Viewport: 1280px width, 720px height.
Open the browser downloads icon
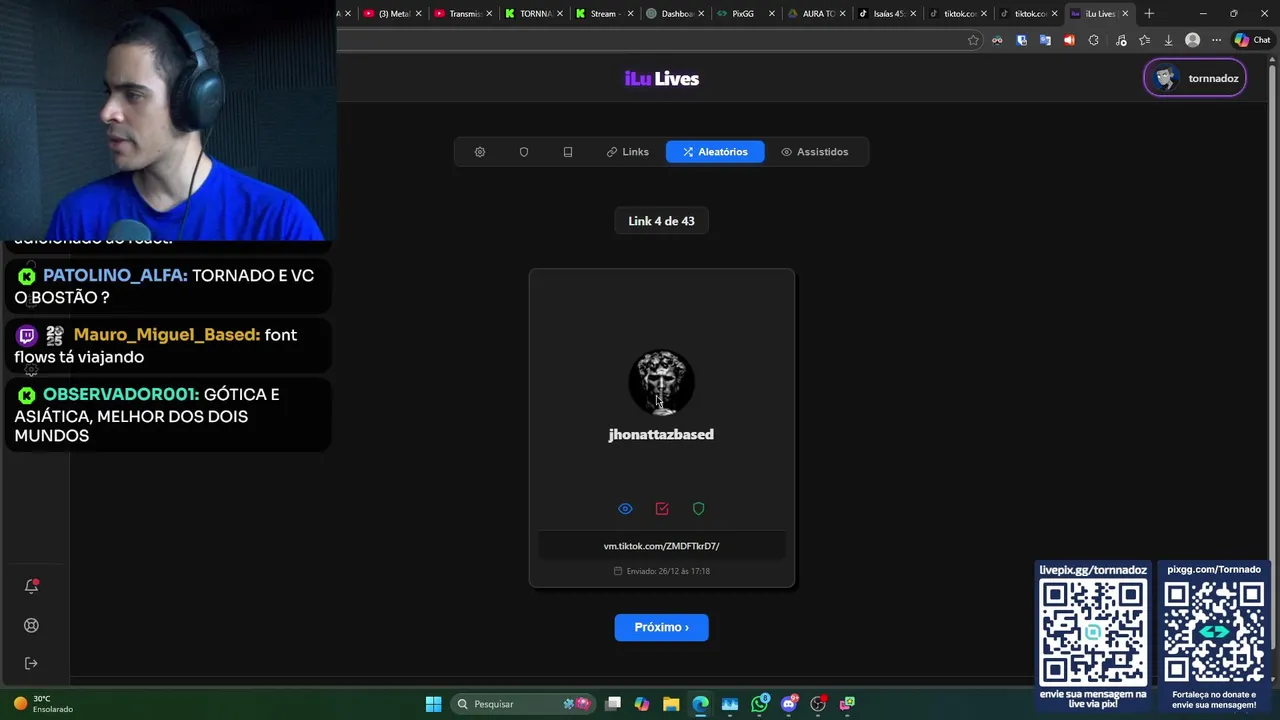1168,40
